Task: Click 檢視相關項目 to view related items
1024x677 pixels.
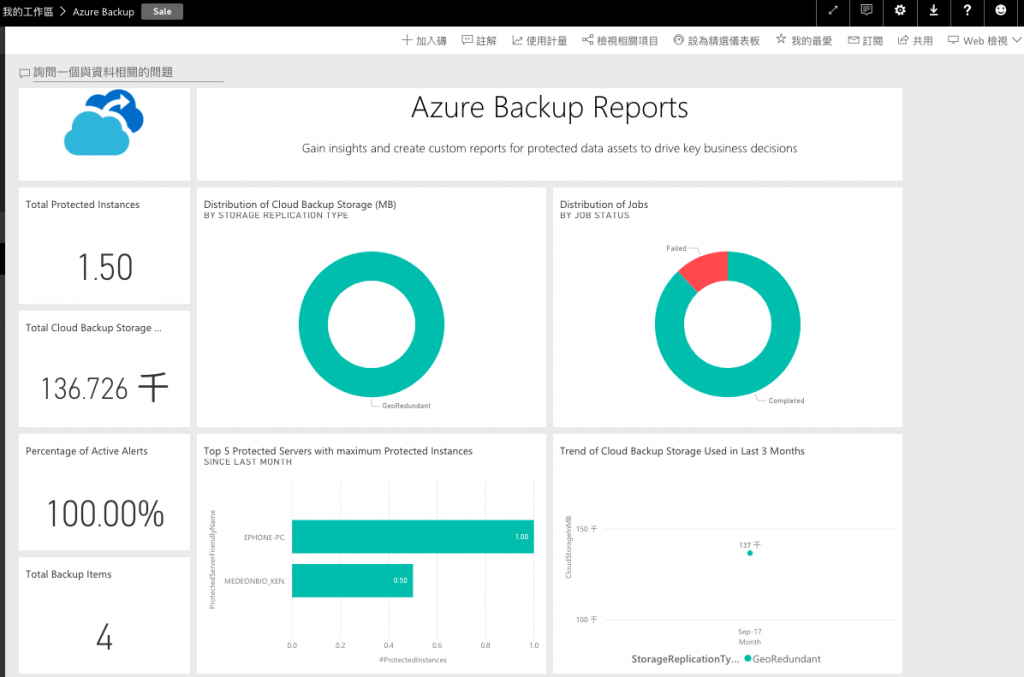Action: [x=619, y=41]
